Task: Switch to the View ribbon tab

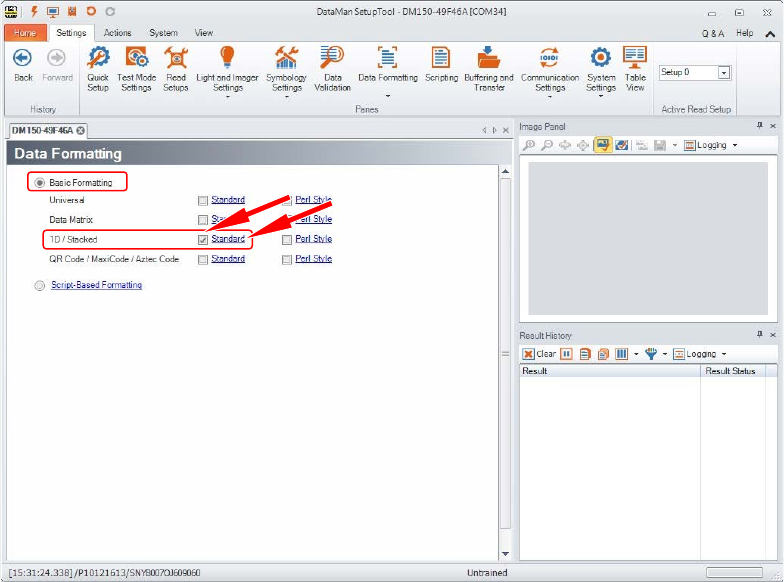Action: 204,33
